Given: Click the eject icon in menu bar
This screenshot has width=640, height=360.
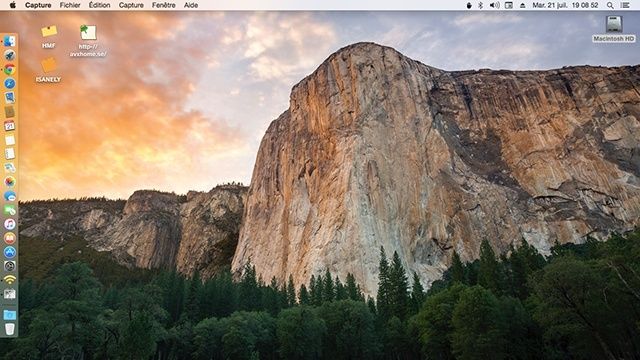Looking at the screenshot, I should tap(522, 5).
